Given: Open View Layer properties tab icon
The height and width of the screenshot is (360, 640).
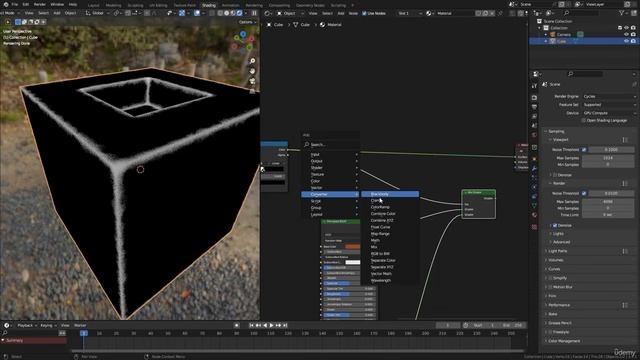Looking at the screenshot, I should (535, 116).
